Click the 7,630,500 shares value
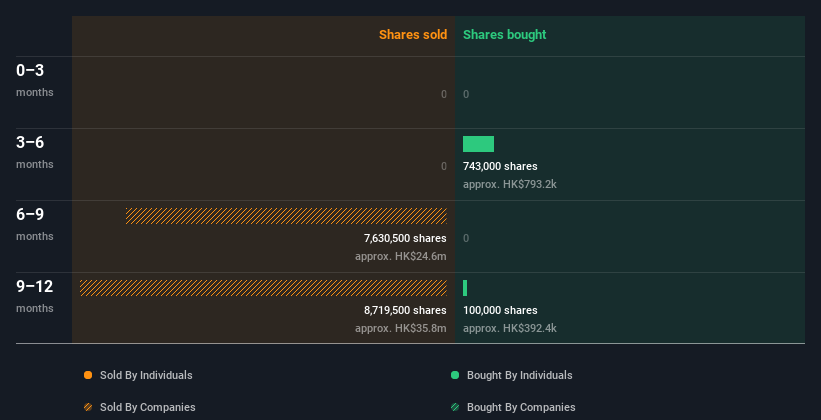The image size is (821, 420). coord(405,239)
